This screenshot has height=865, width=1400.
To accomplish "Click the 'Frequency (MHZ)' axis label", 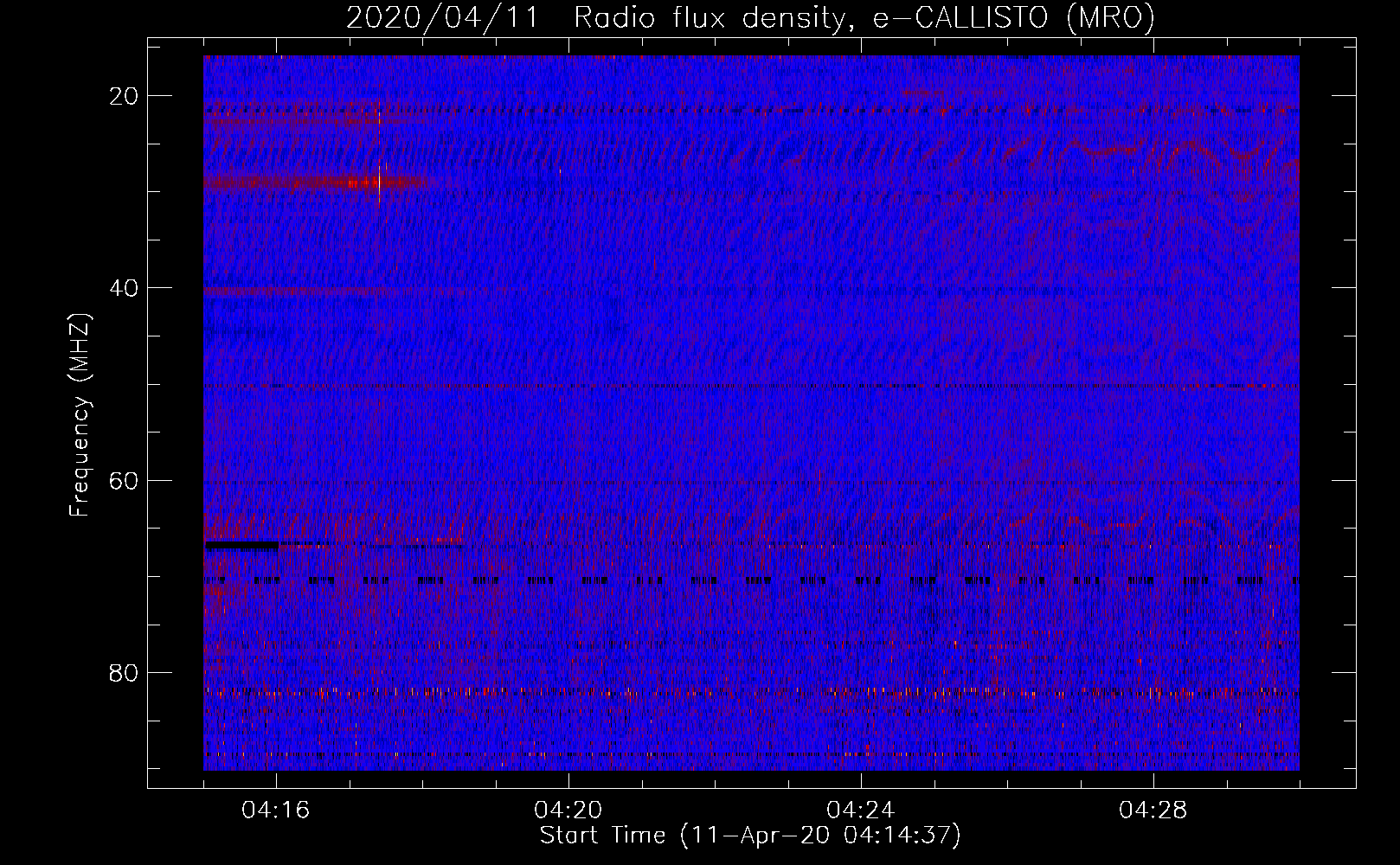I will [x=80, y=415].
